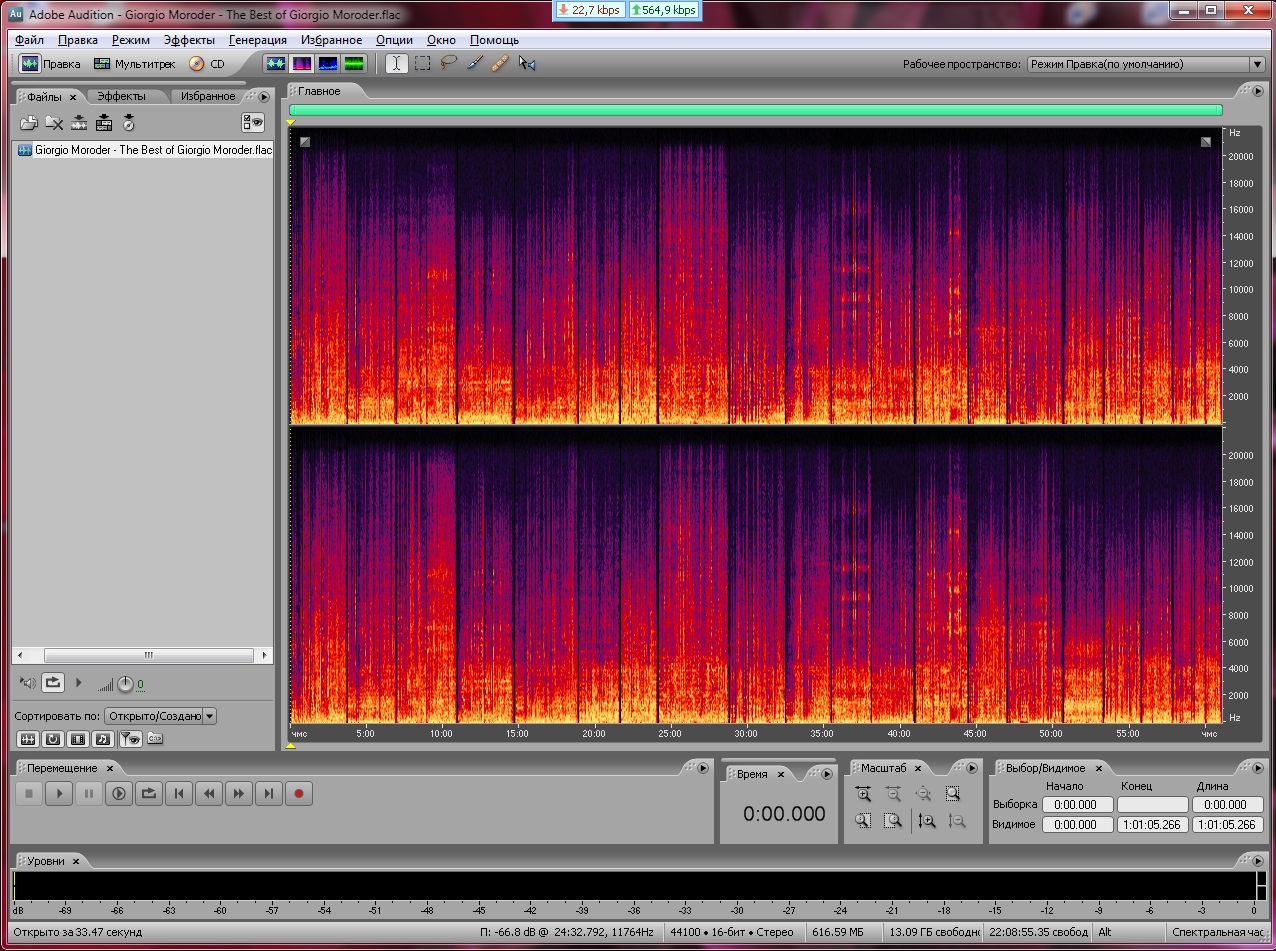Viewport: 1276px width, 951px height.
Task: Click Zoom In Vertically icon
Action: (927, 821)
